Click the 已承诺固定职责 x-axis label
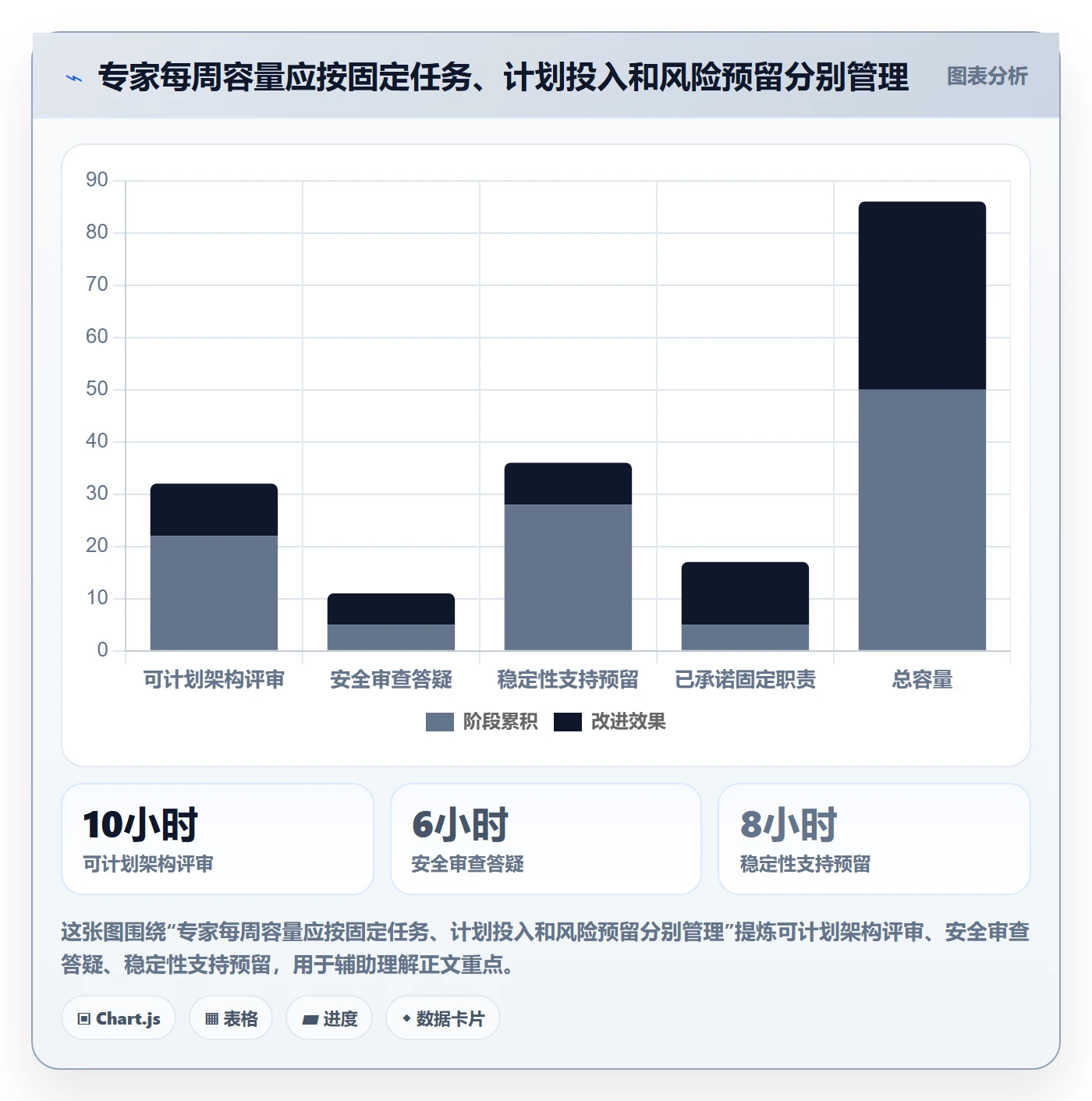The height and width of the screenshot is (1101, 1092). pyautogui.click(x=745, y=680)
